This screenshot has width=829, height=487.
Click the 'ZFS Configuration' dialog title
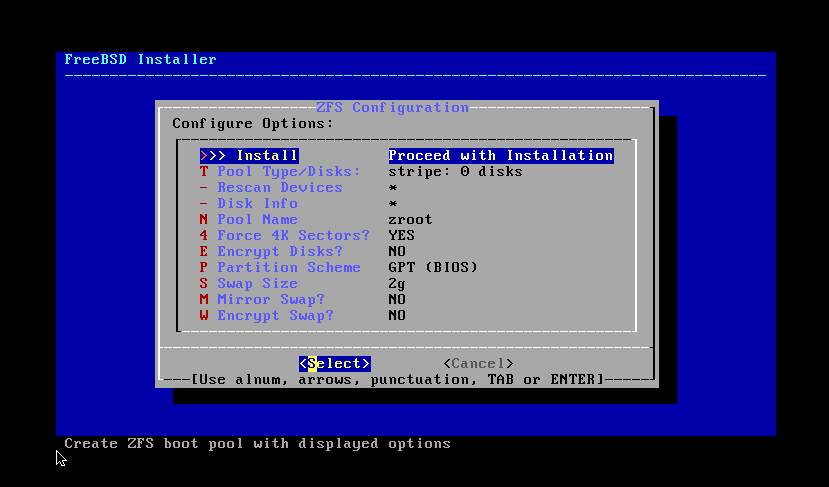click(x=392, y=107)
